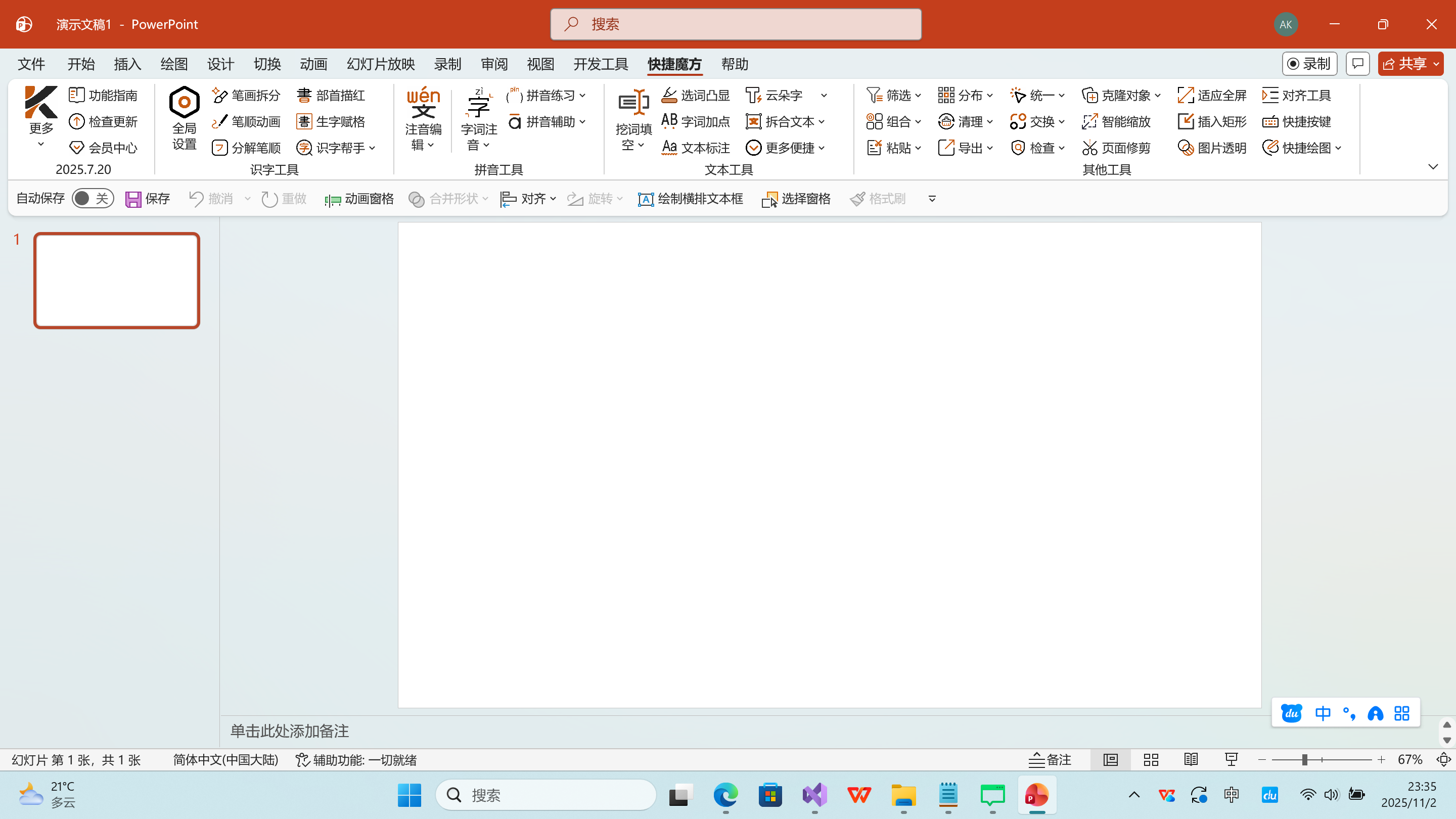Image resolution: width=1456 pixels, height=819 pixels.
Task: Open the 动画窗格 animation pane
Action: coord(358,198)
